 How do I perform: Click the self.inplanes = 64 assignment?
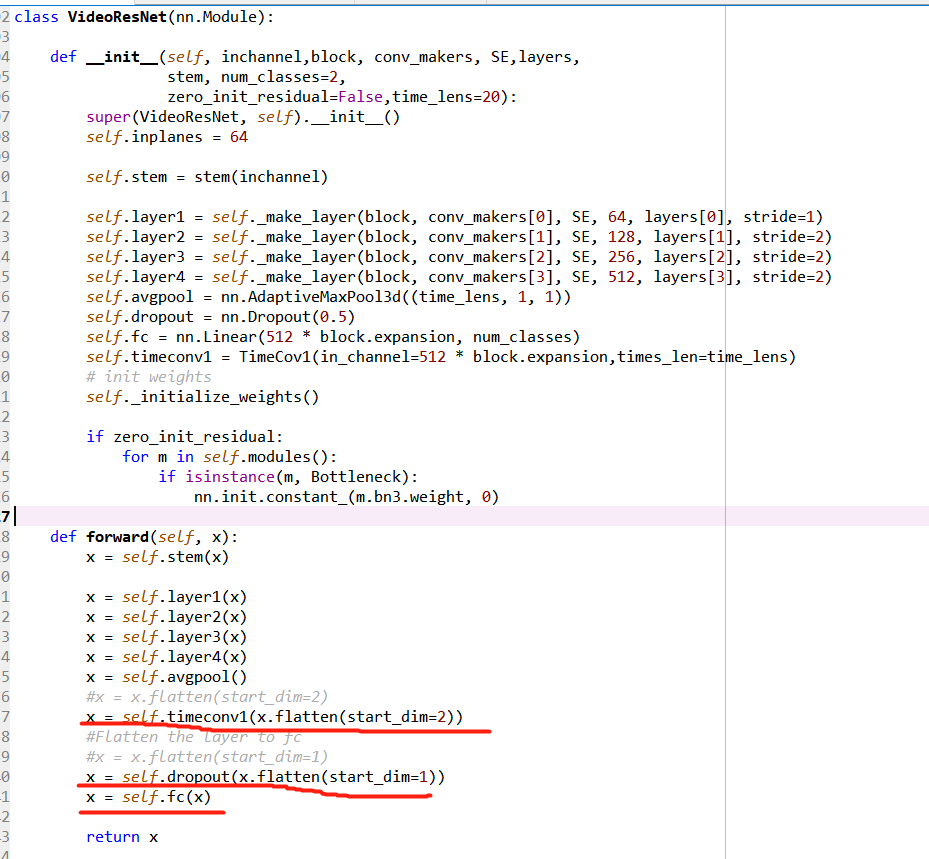pos(166,137)
